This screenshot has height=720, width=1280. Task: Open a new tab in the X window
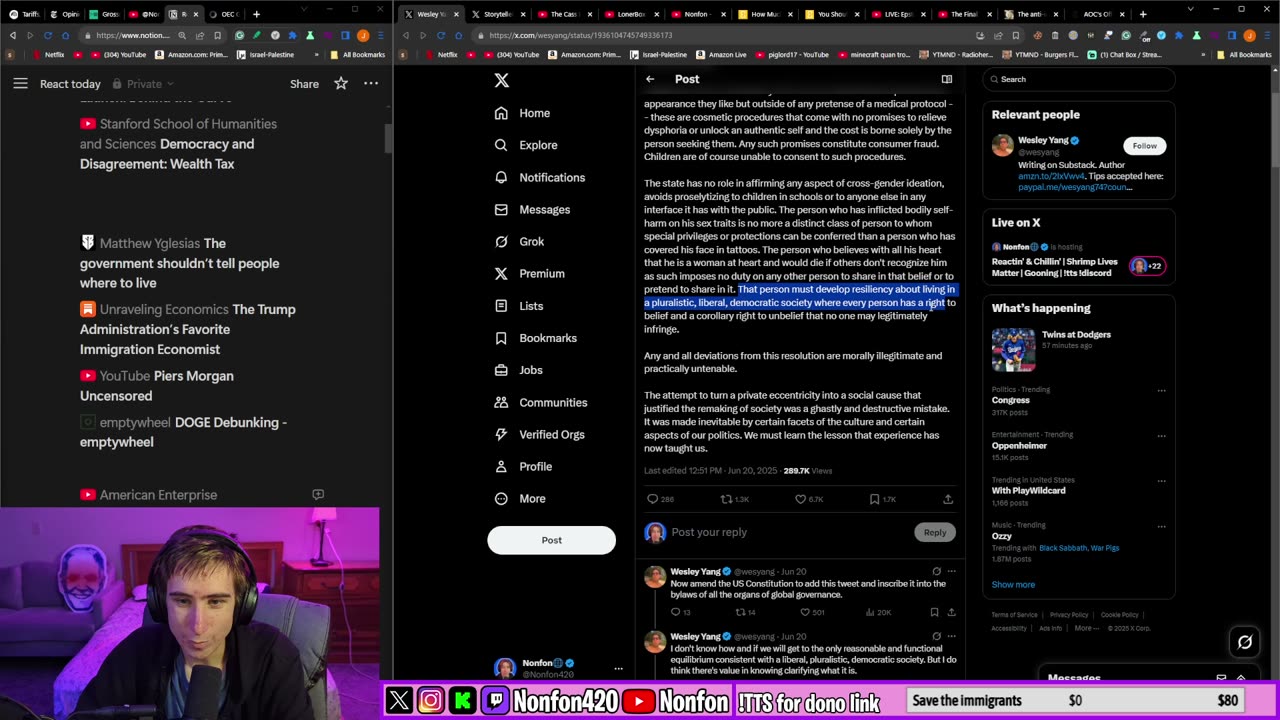(1143, 14)
